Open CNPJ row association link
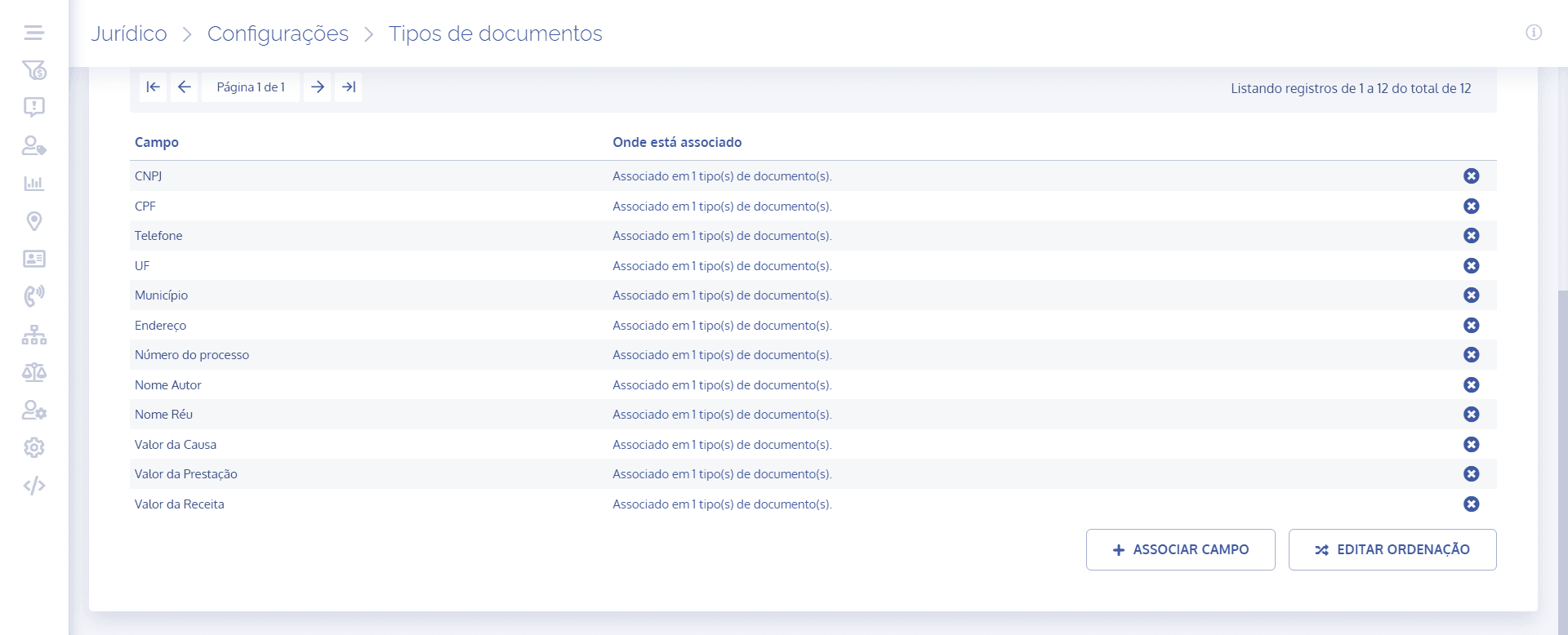1568x635 pixels. coord(722,175)
